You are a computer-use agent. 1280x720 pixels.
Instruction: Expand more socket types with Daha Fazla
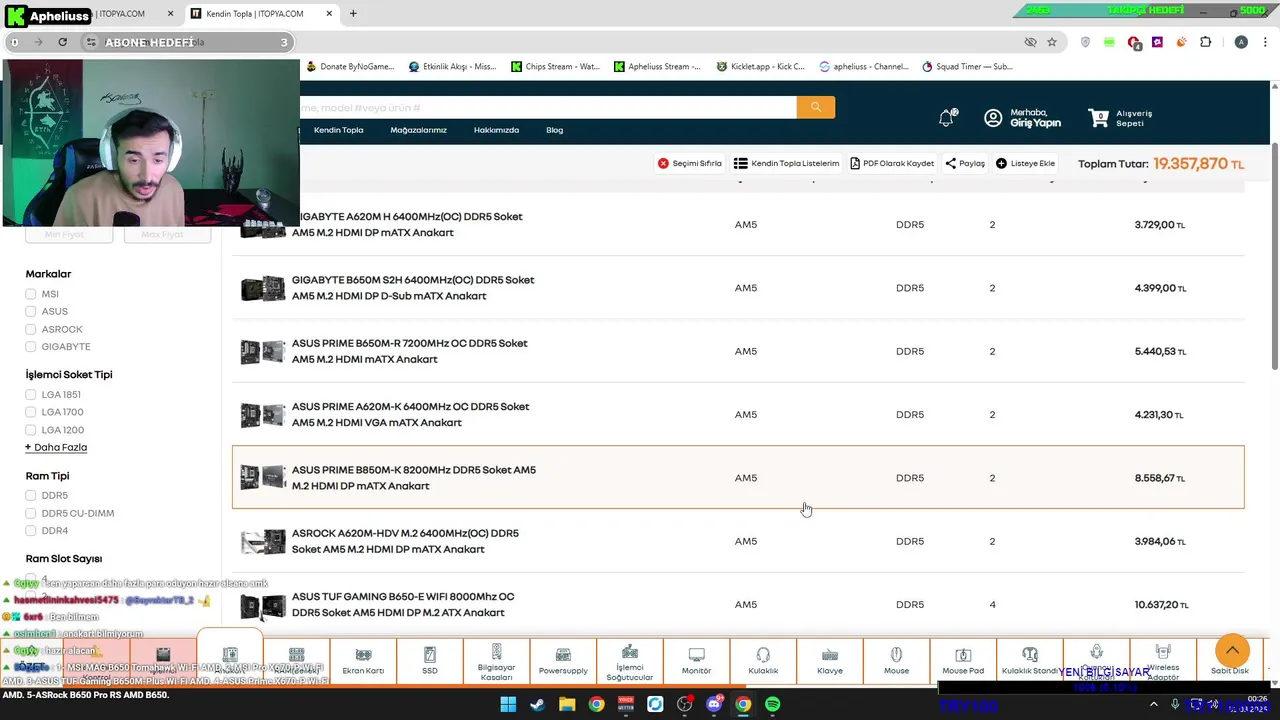[x=56, y=447]
